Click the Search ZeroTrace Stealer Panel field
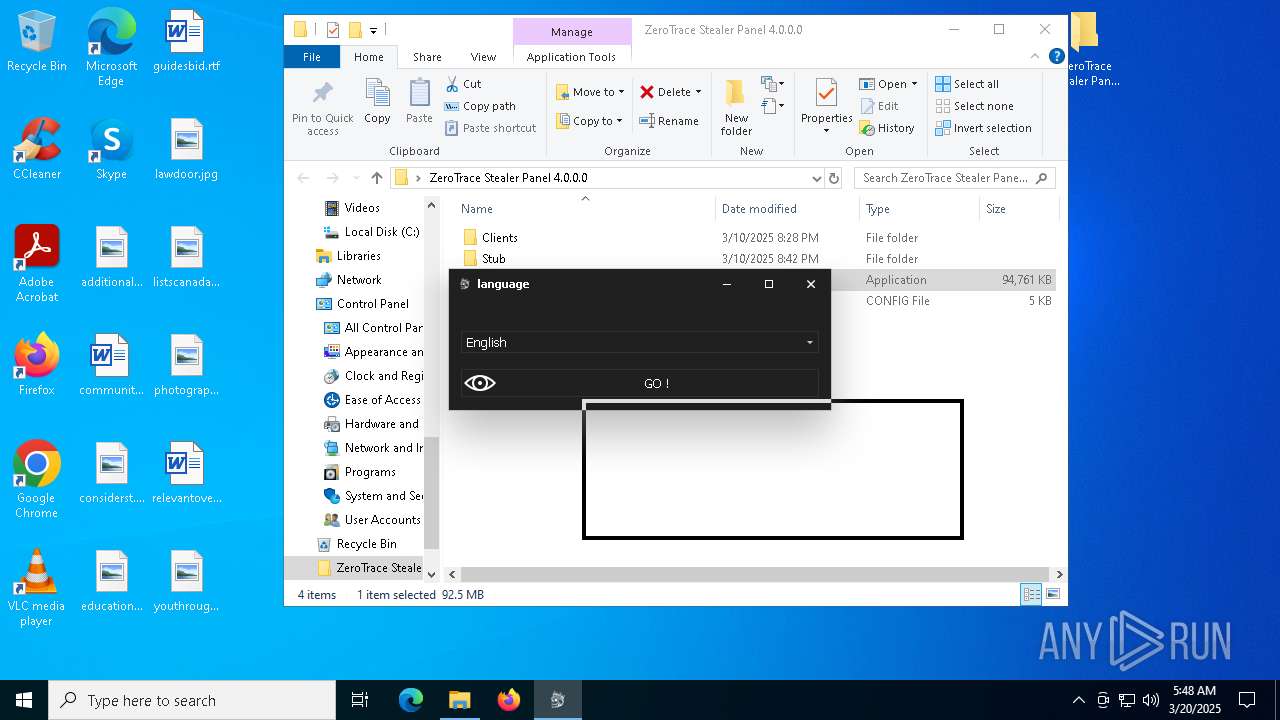 tap(954, 178)
